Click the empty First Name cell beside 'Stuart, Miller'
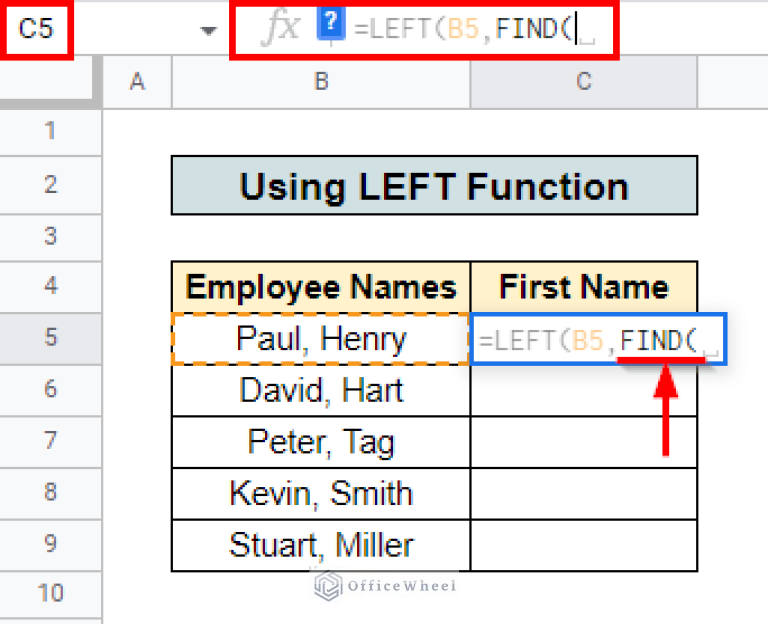The width and height of the screenshot is (768, 624). (584, 545)
